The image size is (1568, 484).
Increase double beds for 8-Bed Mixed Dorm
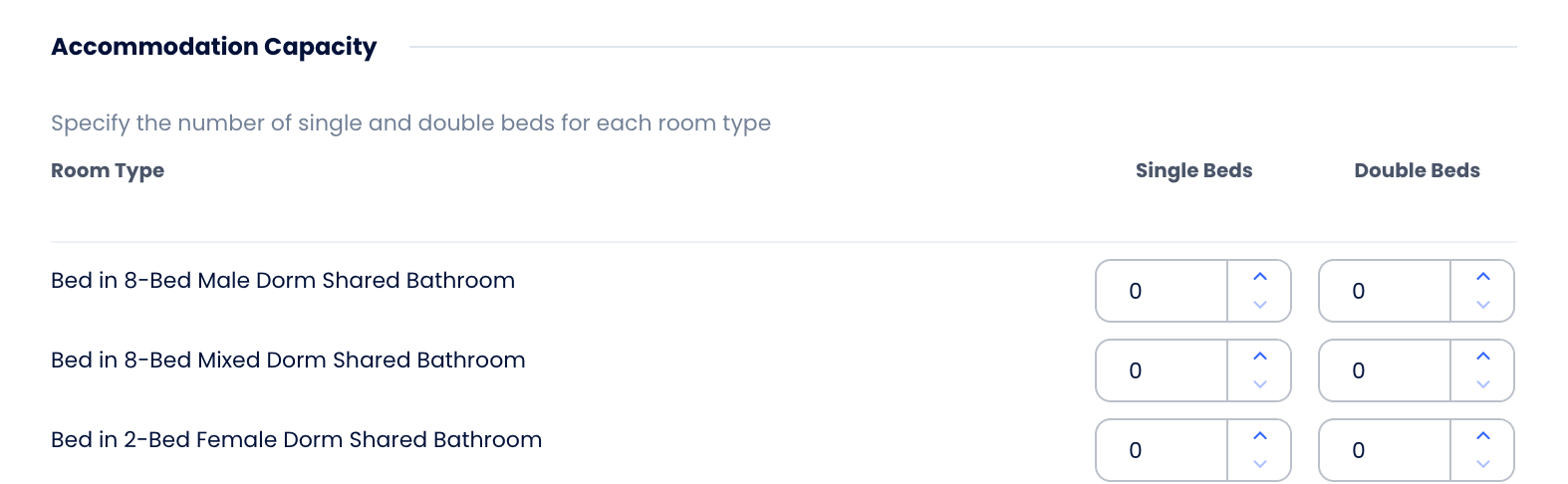[1483, 357]
